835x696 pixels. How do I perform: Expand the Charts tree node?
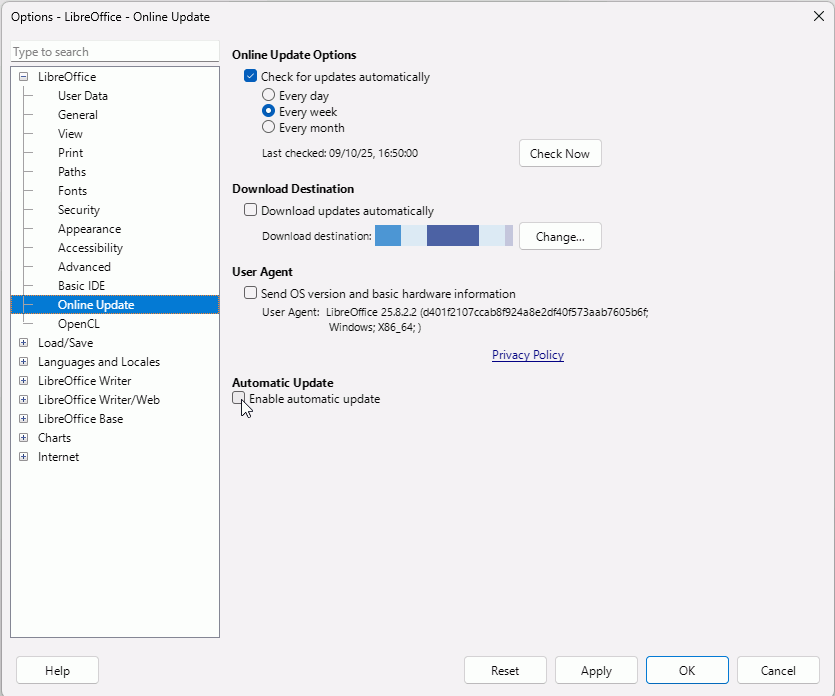(24, 438)
